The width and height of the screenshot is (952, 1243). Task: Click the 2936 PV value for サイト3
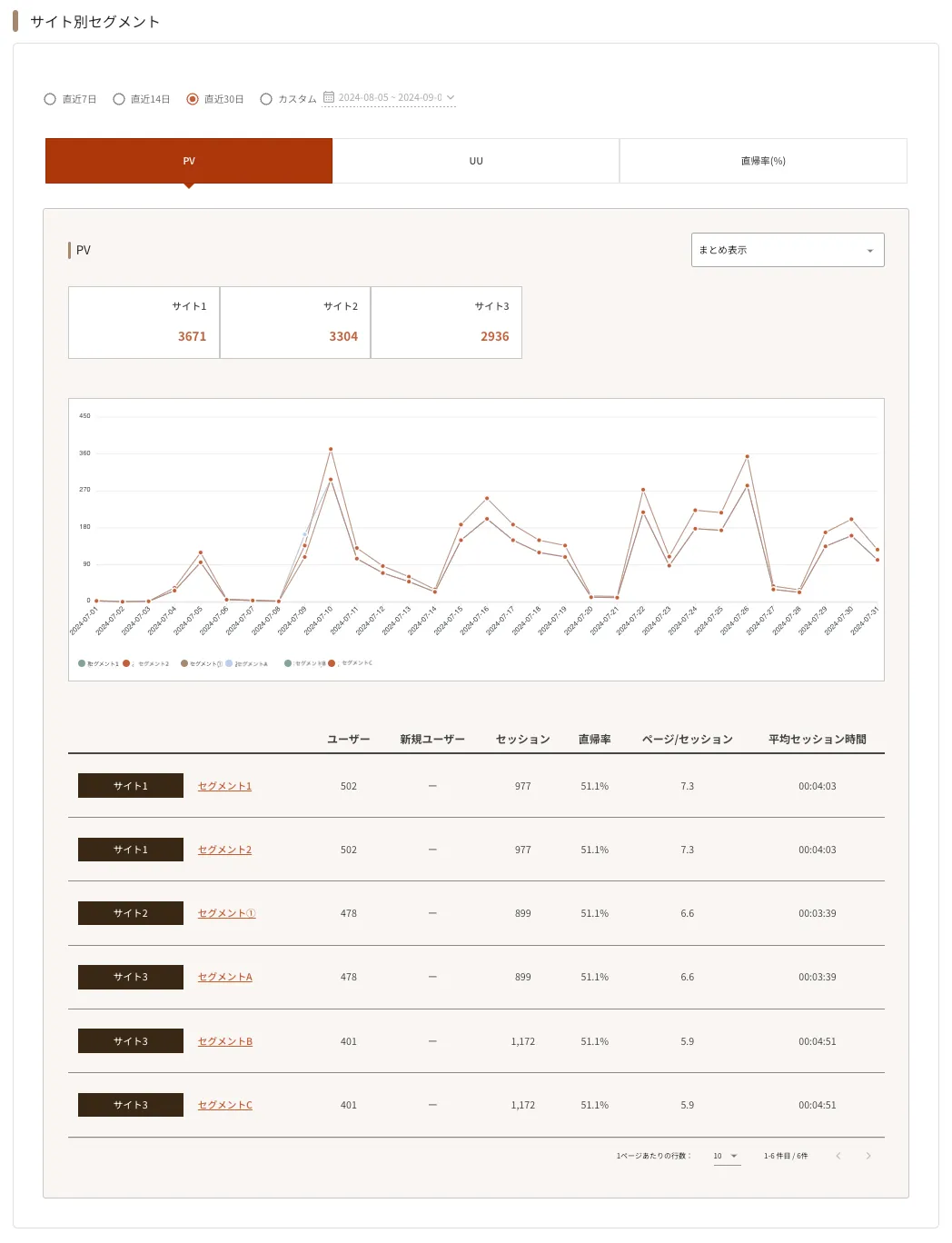point(495,336)
